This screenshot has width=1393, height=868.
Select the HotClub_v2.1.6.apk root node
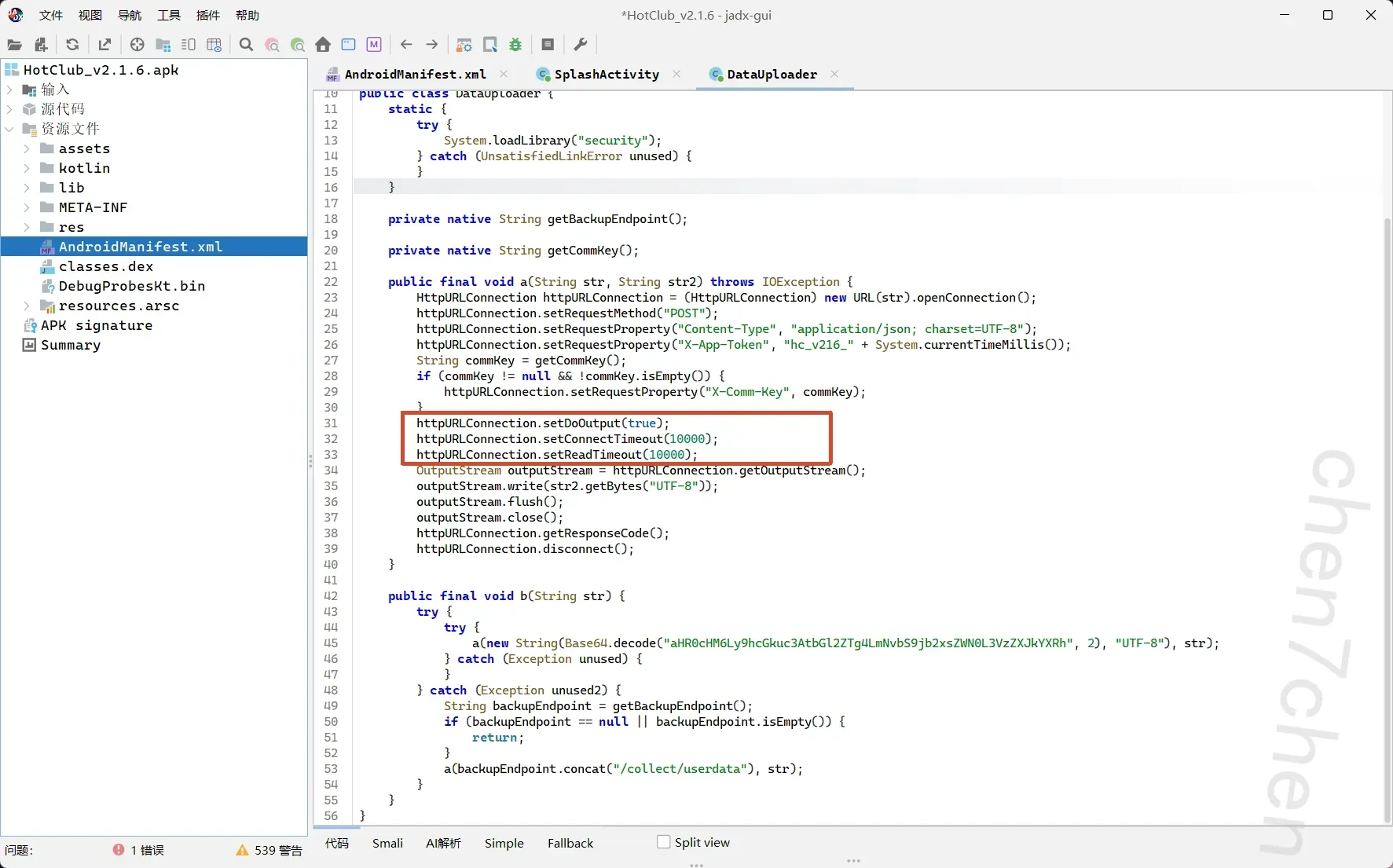tap(101, 70)
